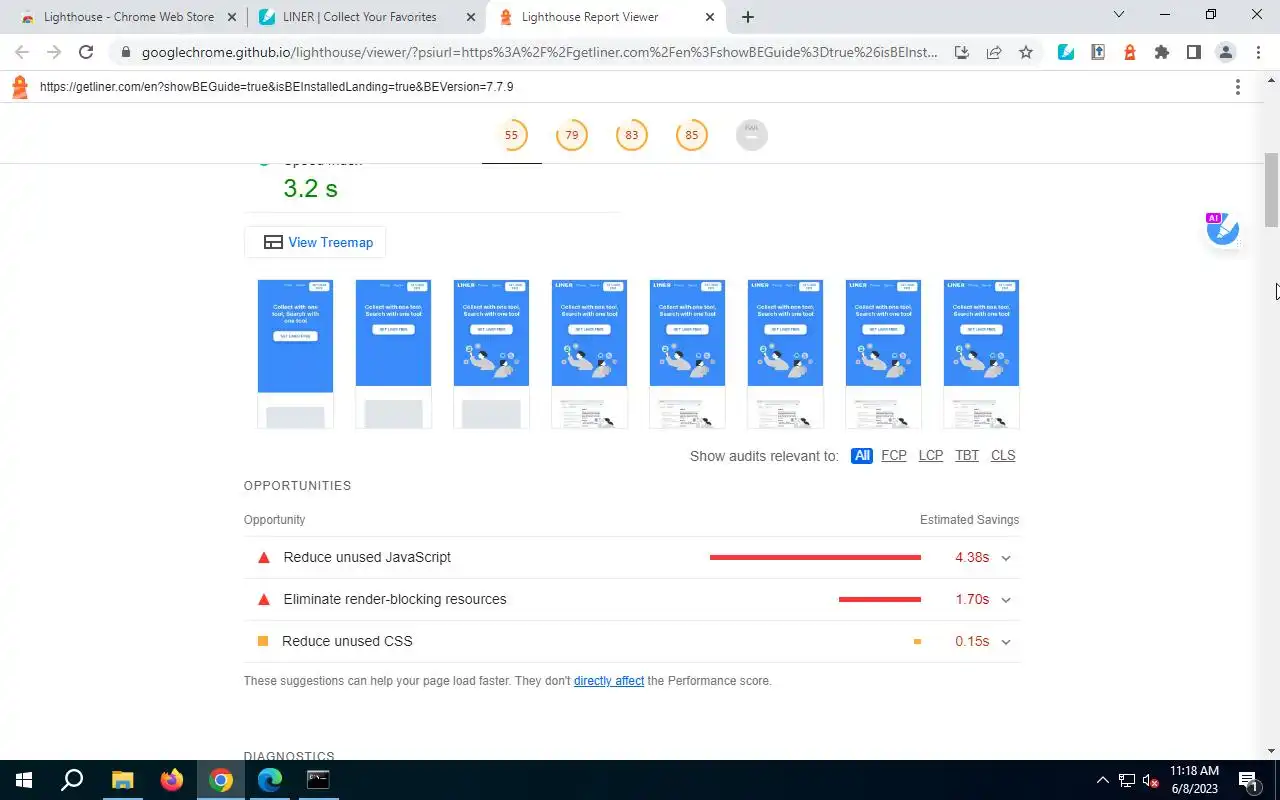
Task: Open the taskbar search icon
Action: click(x=72, y=780)
